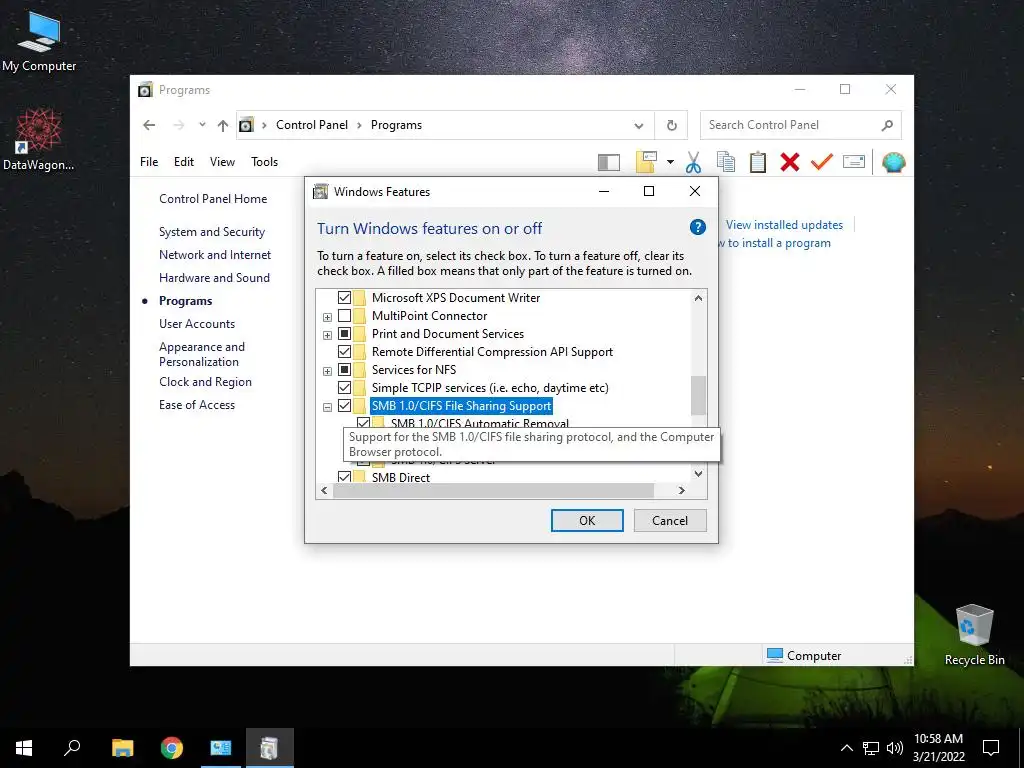Click the blue help question mark icon

(x=697, y=227)
